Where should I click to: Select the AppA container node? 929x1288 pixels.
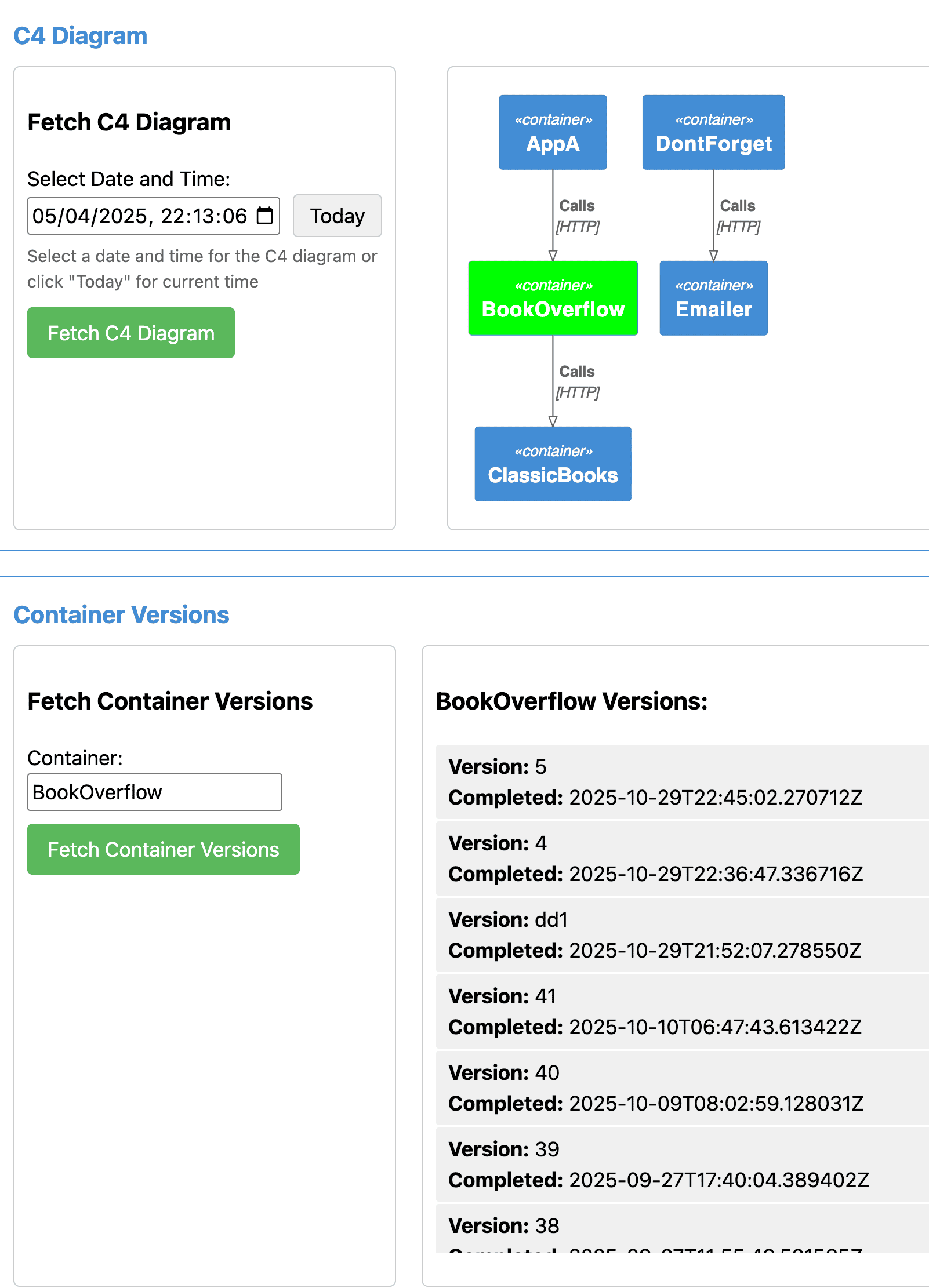pos(553,132)
